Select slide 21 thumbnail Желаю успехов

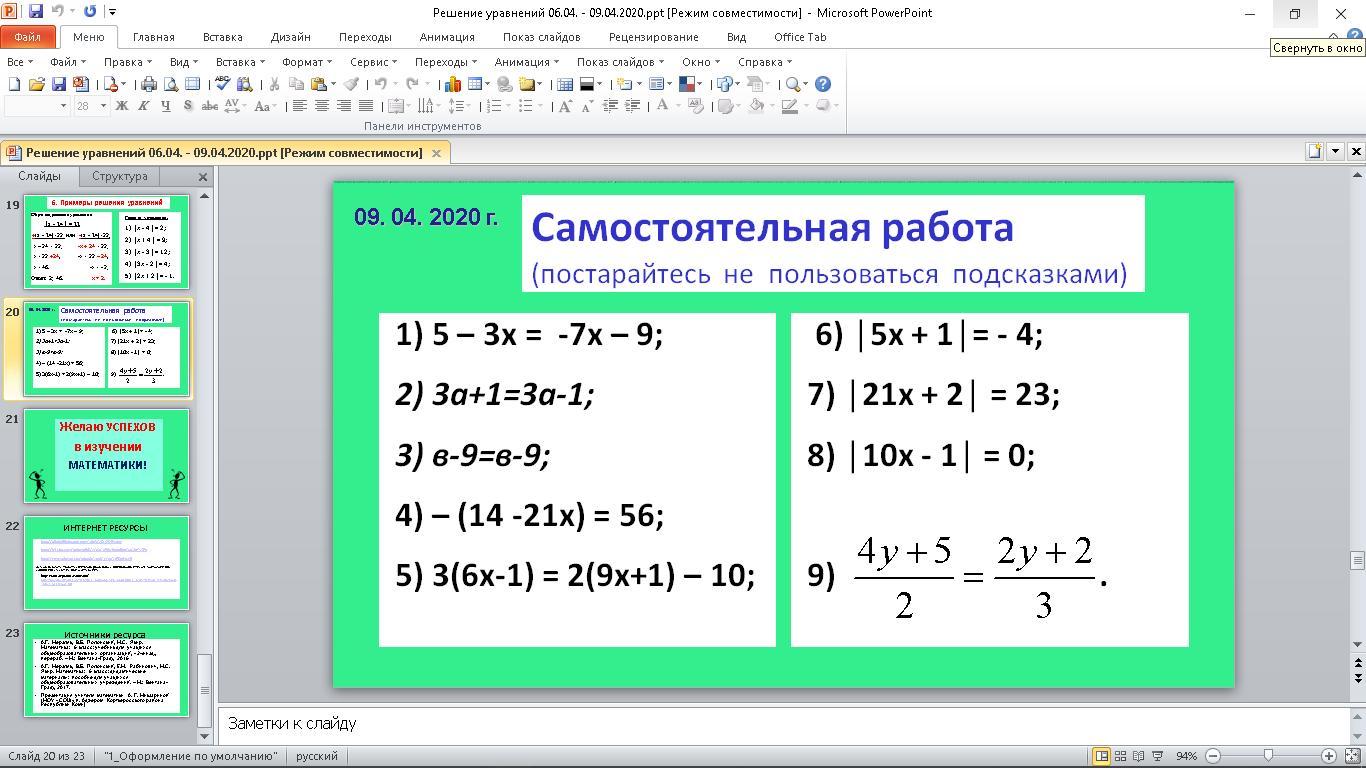coord(106,456)
